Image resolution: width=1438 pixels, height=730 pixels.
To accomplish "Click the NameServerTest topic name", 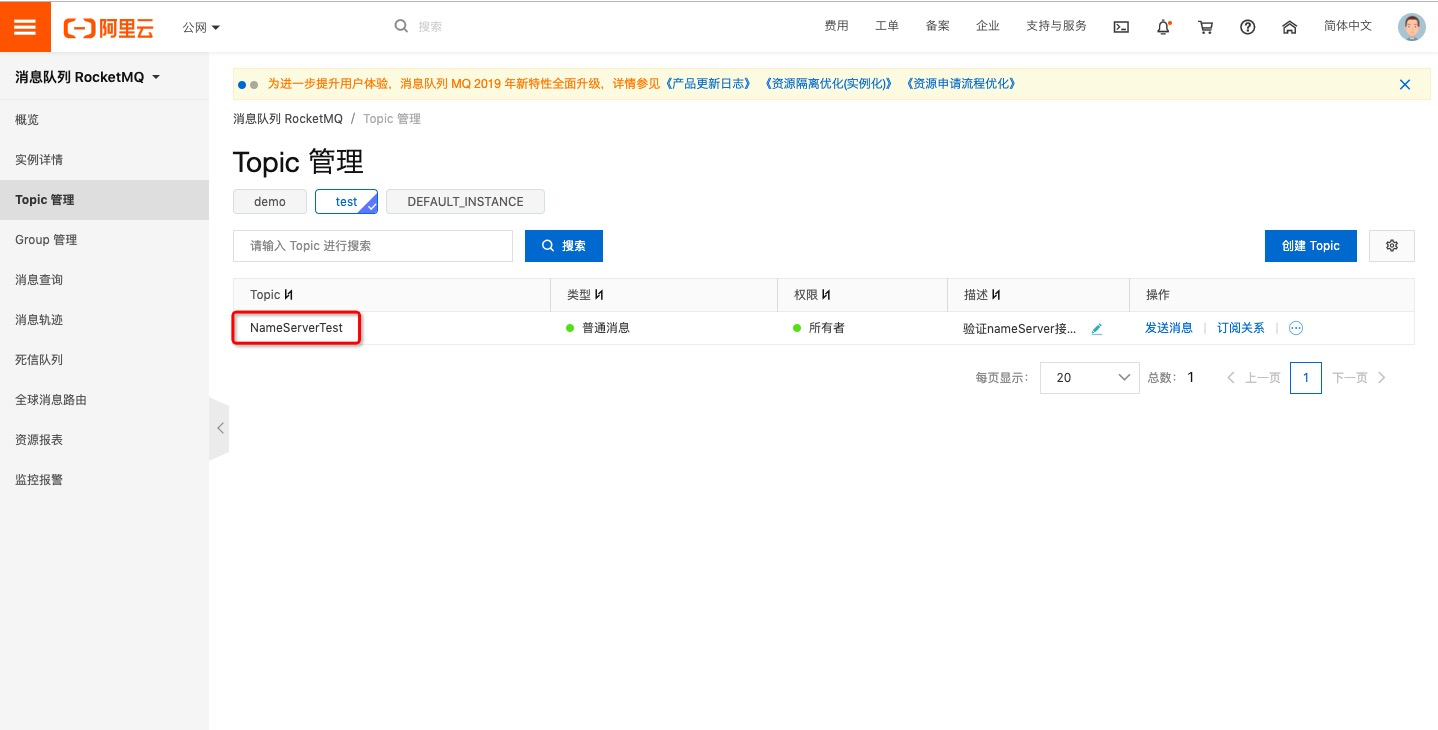I will (x=296, y=328).
